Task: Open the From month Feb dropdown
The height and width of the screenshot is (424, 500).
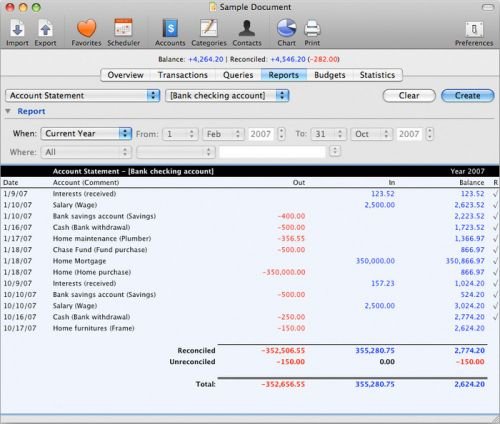Action: tap(223, 134)
